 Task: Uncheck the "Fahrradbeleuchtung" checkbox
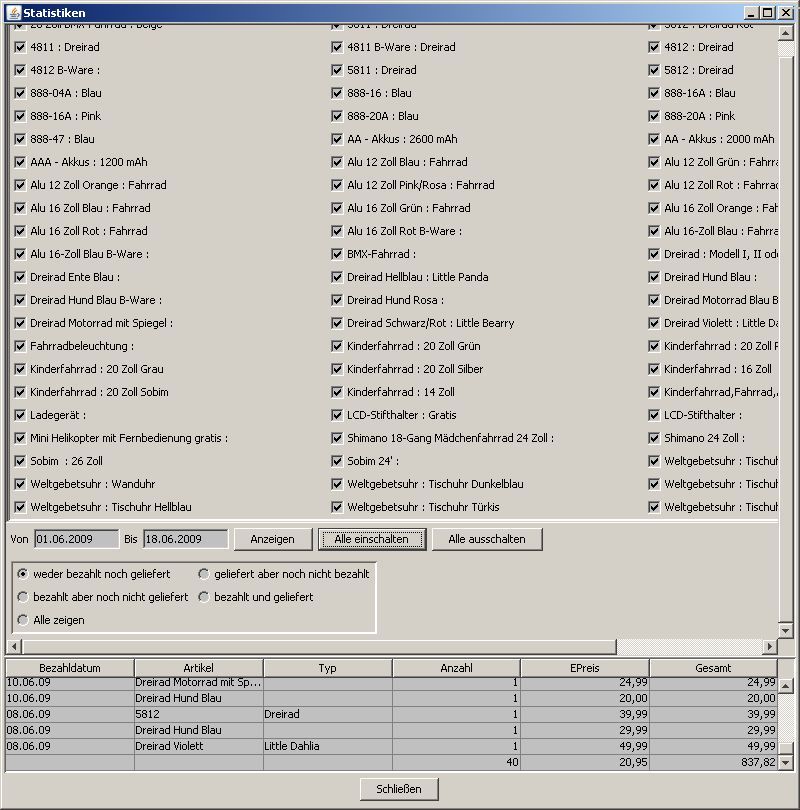(20, 346)
